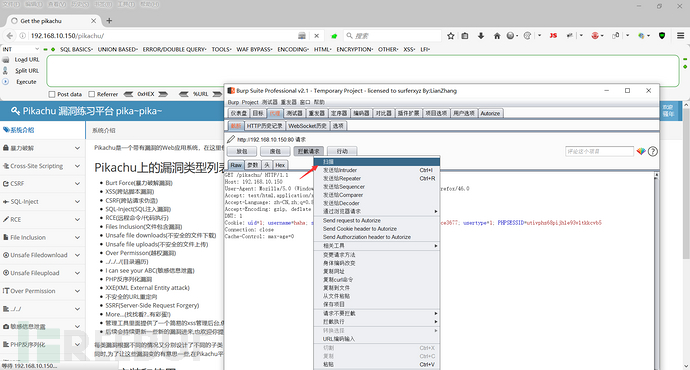Click the reader mode icon in address bar

302,36
